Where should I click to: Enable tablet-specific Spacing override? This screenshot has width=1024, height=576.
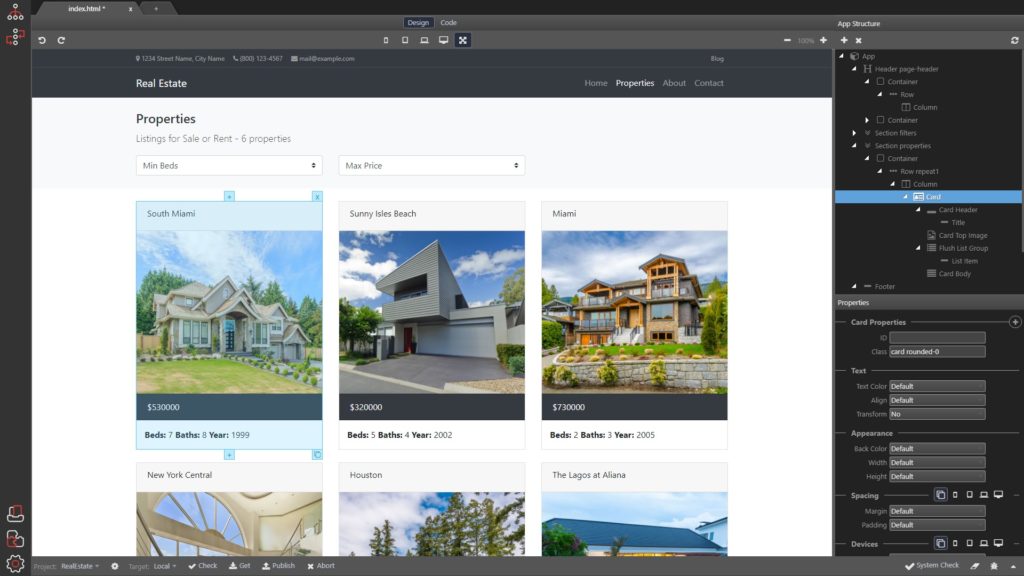(970, 495)
